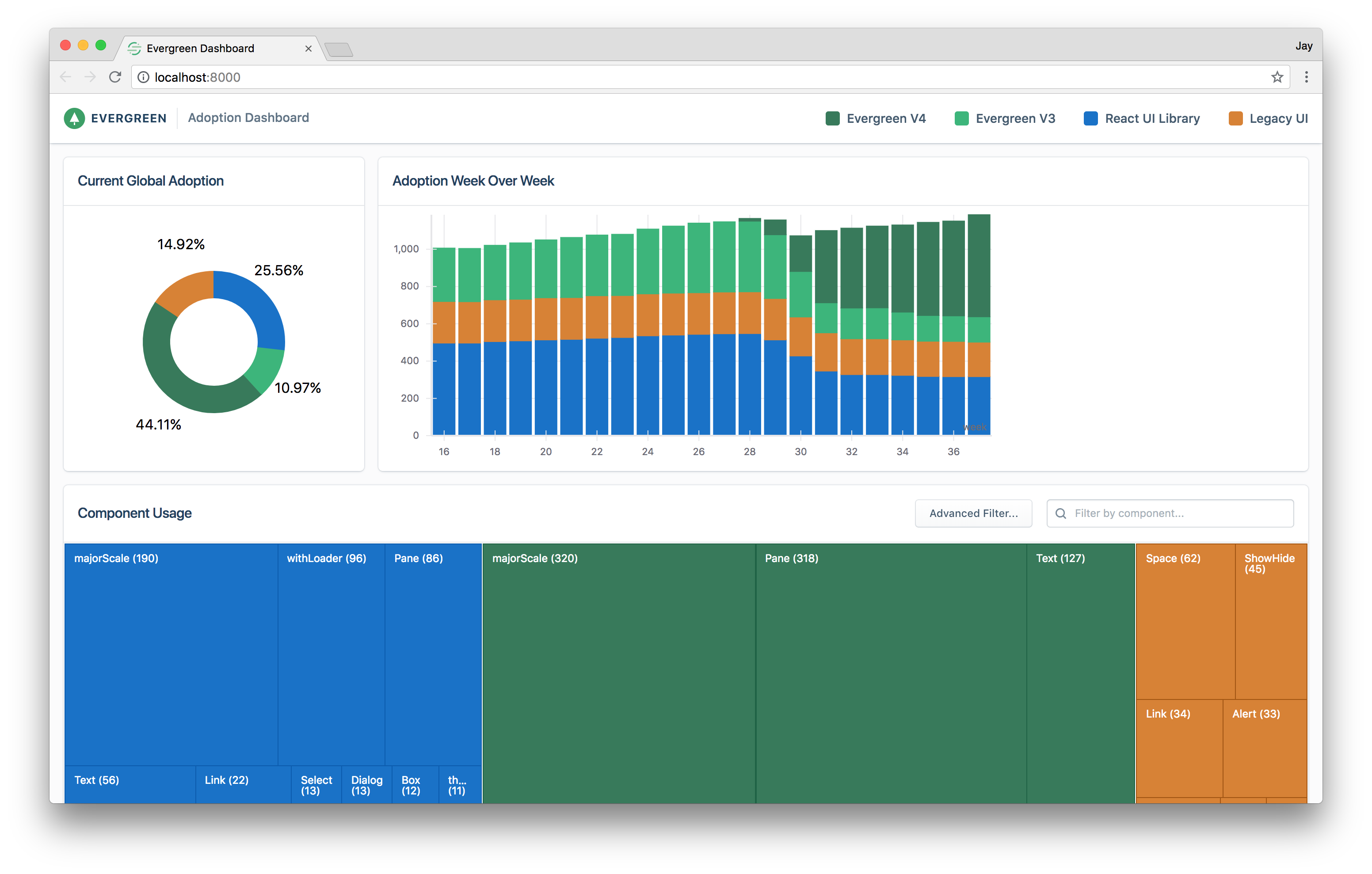The width and height of the screenshot is (1372, 874).
Task: Select majorScale (320) treemap block
Action: point(618,673)
